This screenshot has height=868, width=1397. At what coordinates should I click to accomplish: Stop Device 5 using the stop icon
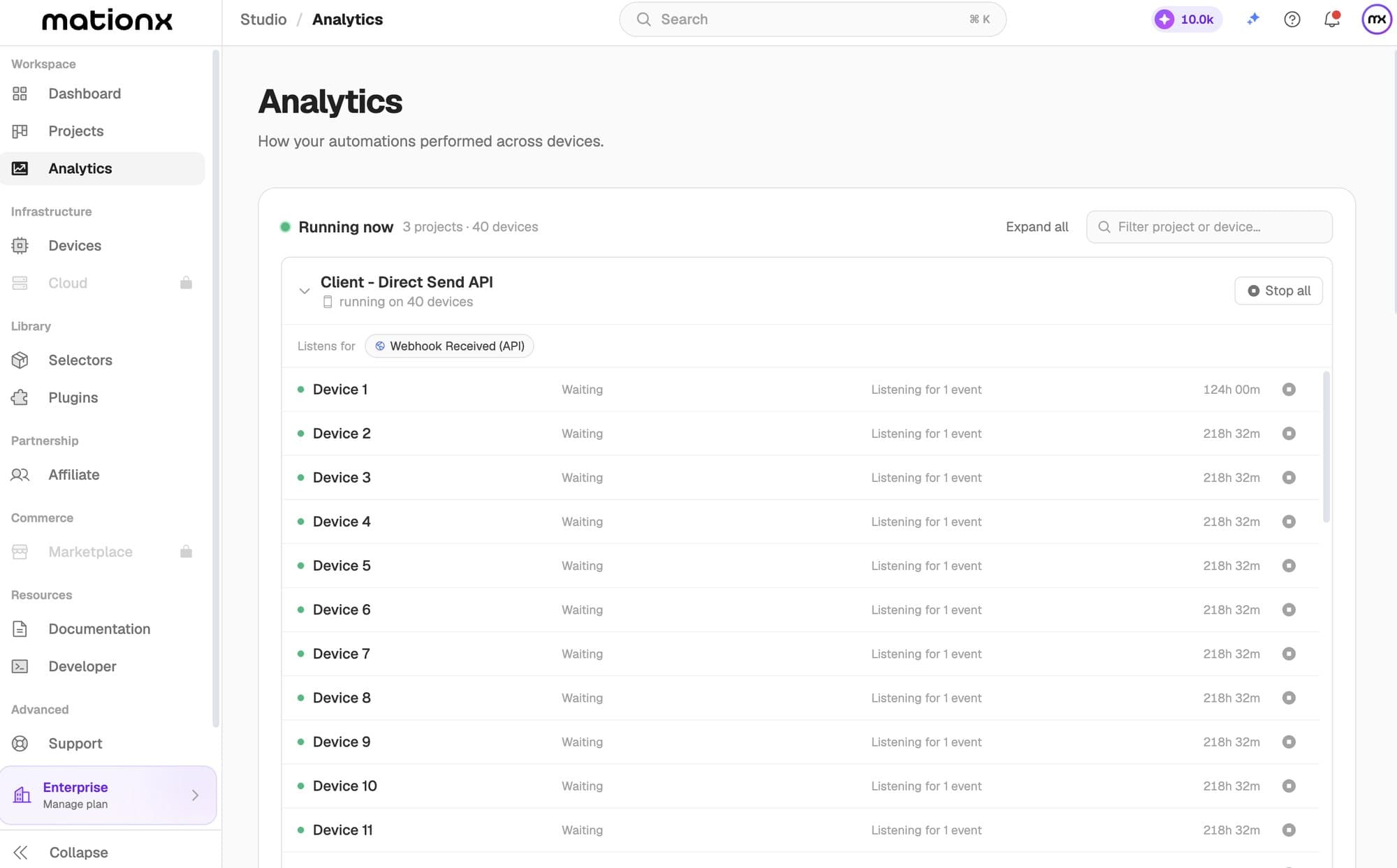(x=1289, y=566)
